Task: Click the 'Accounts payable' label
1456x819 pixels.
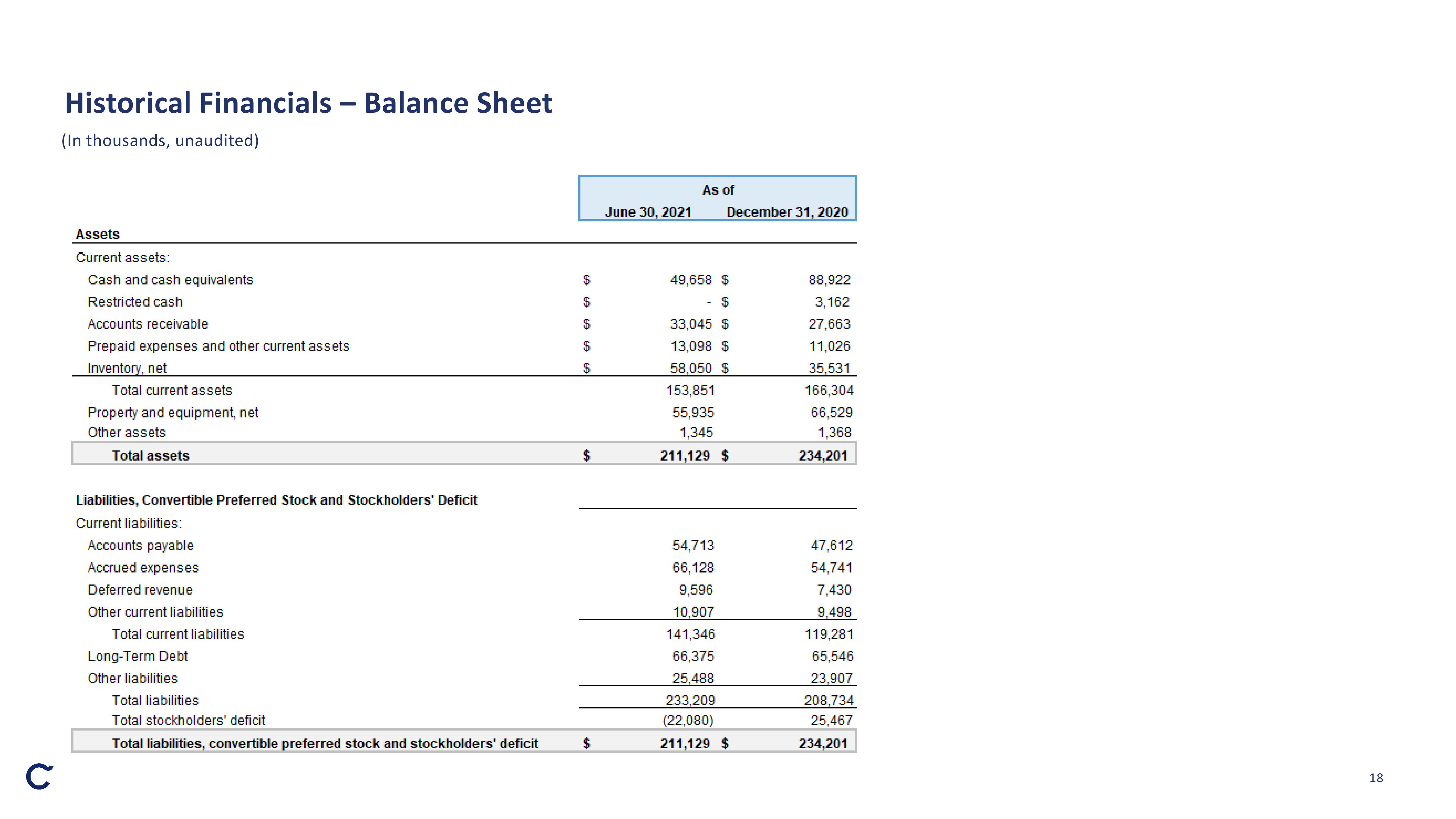Action: [x=141, y=545]
